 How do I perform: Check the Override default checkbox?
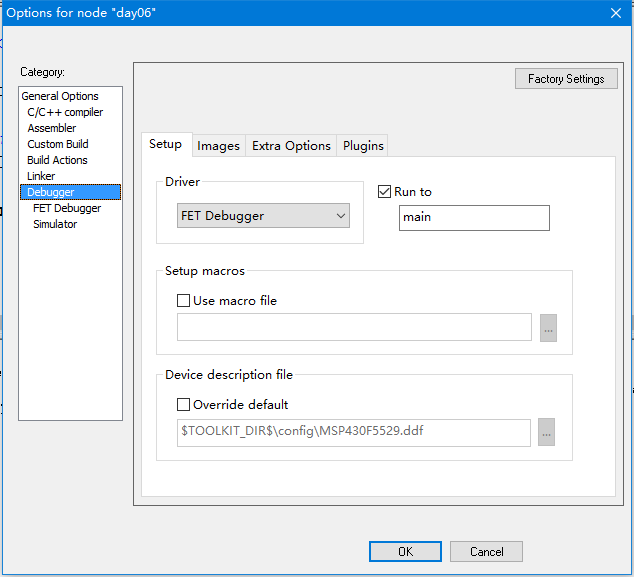point(183,405)
